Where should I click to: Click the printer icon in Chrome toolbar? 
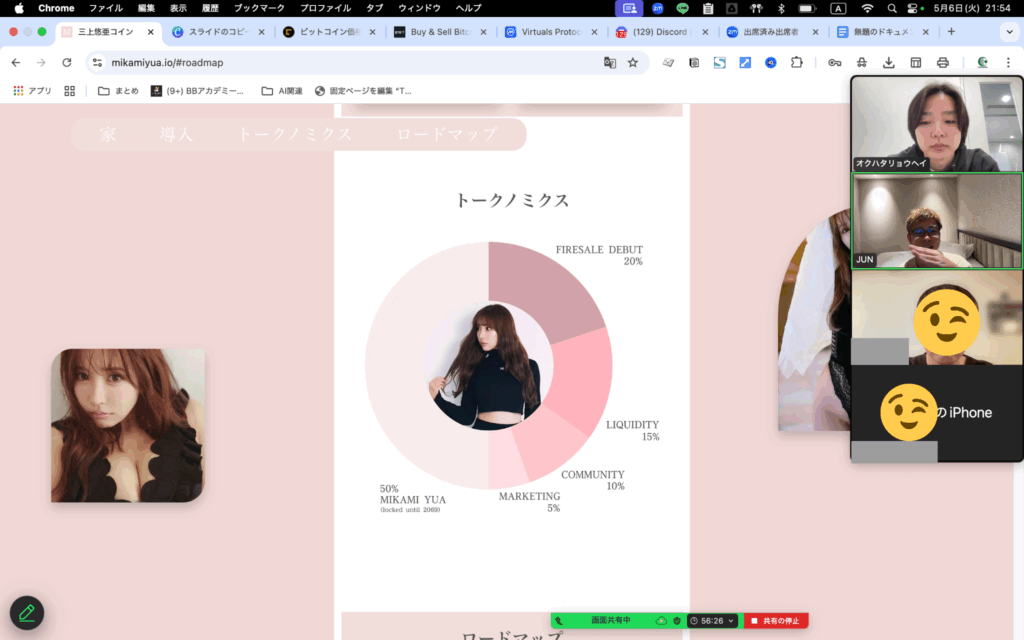point(942,63)
